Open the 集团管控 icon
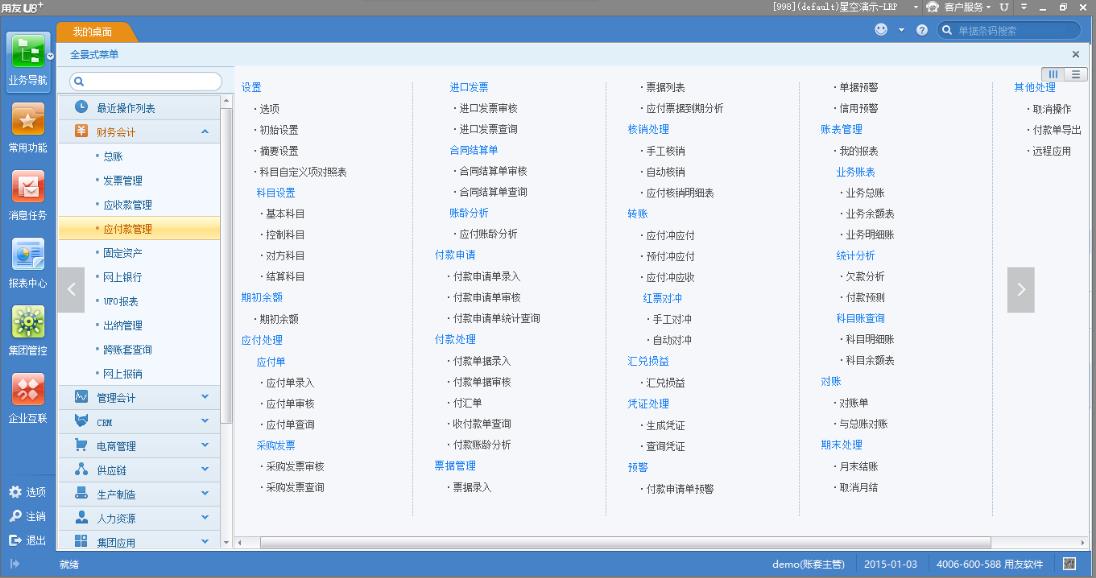 click(x=28, y=322)
